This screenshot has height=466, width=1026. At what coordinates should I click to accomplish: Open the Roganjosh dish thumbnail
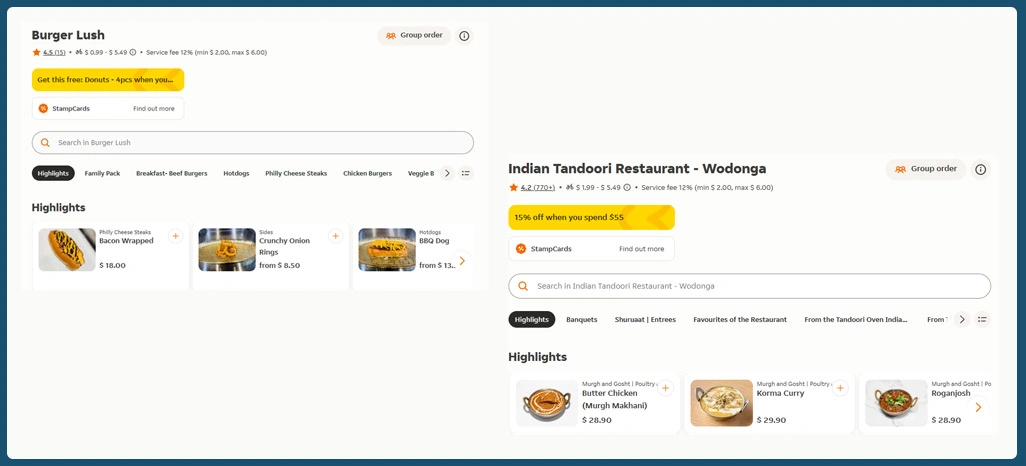tap(896, 403)
